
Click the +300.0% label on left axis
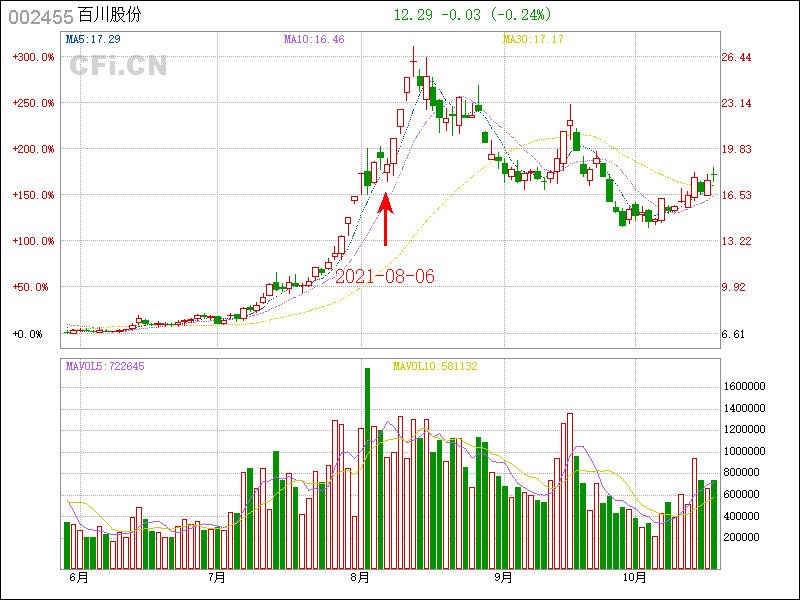(33, 57)
